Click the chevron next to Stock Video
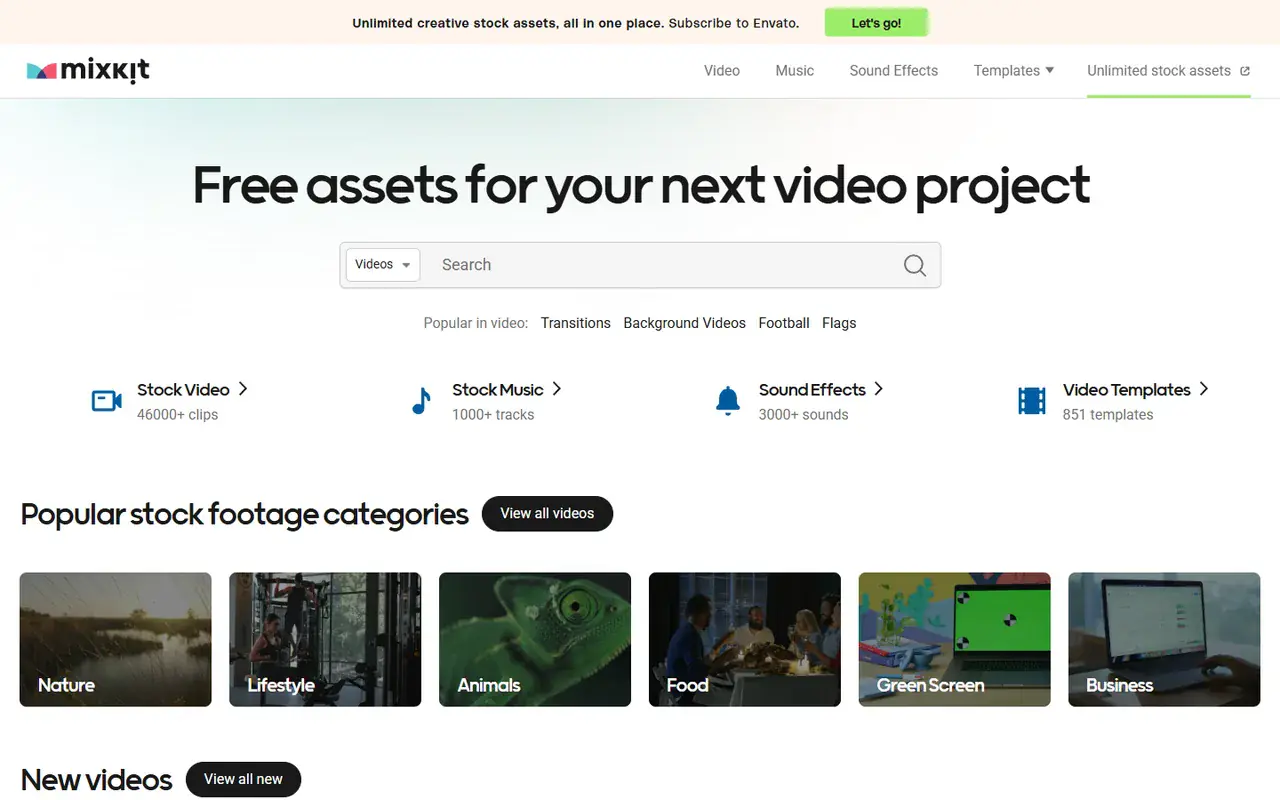 [x=243, y=389]
